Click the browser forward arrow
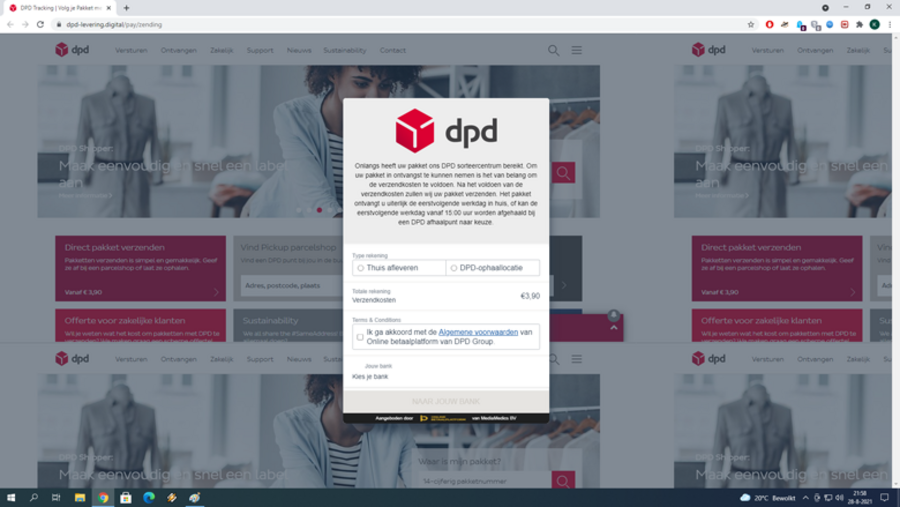Screen dimensions: 900x507 click(25, 25)
